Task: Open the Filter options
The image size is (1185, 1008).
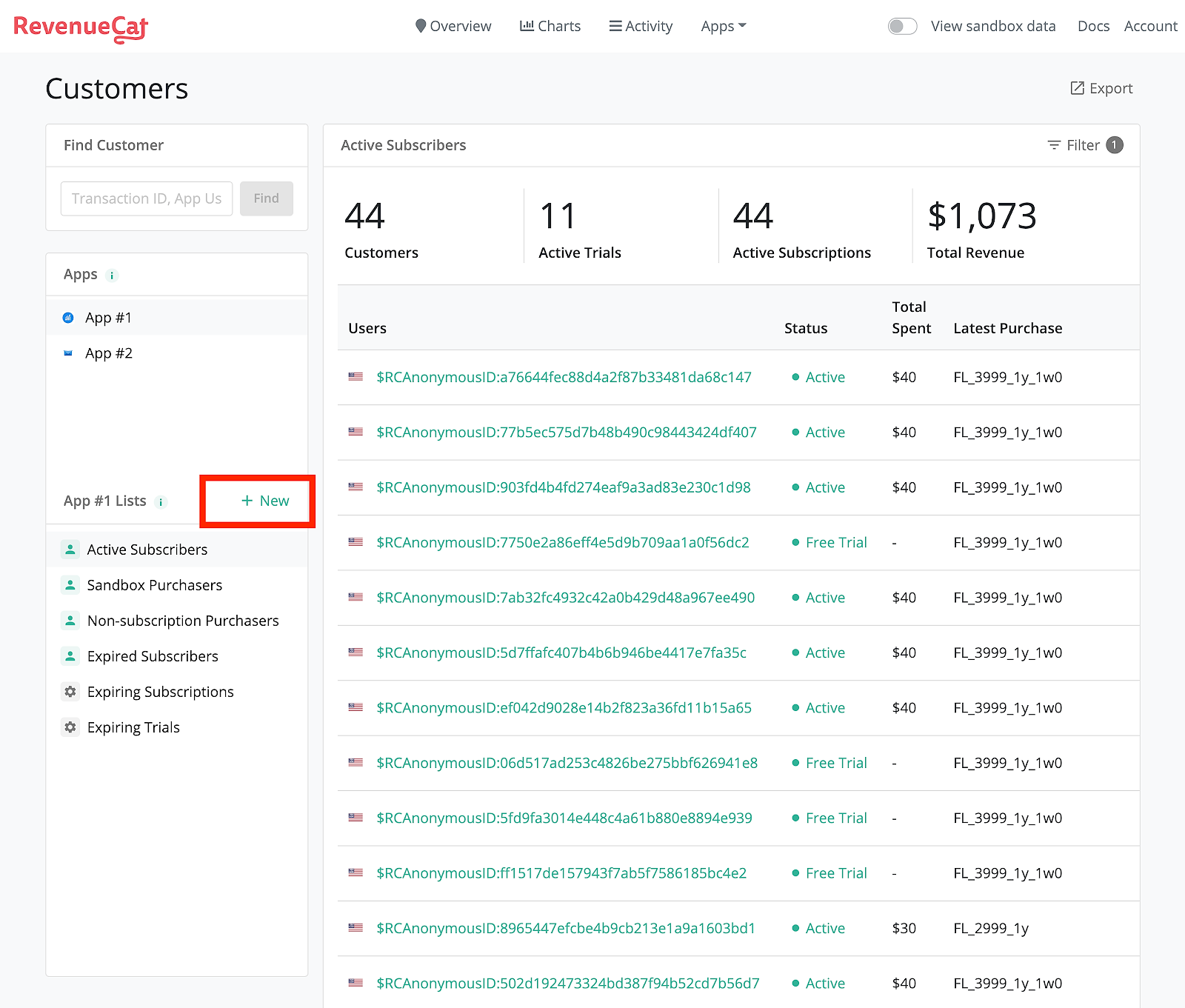Action: [1085, 145]
